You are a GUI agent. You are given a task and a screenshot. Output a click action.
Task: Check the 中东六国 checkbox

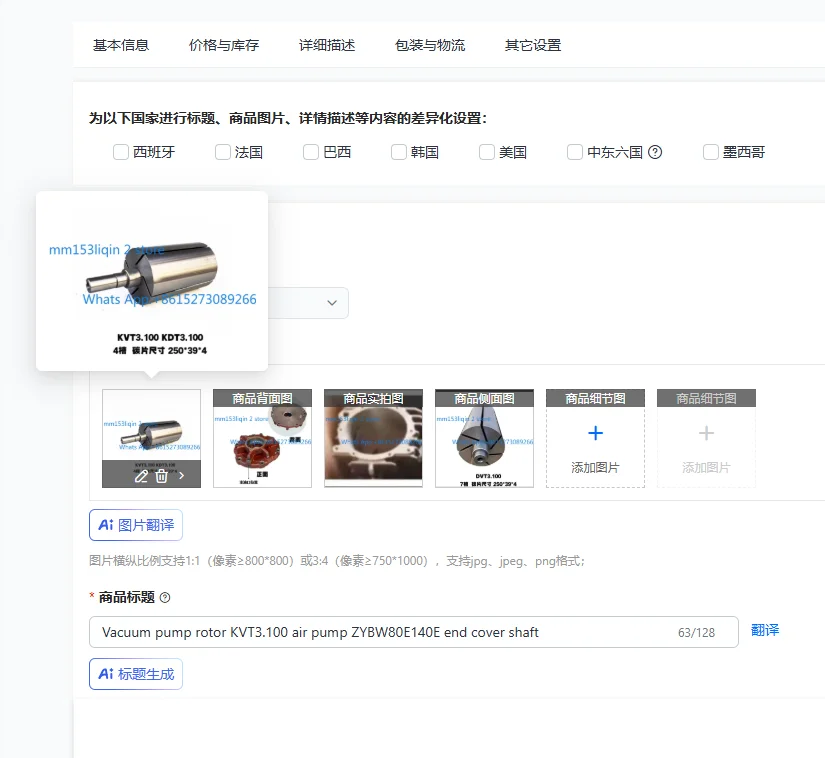(575, 152)
